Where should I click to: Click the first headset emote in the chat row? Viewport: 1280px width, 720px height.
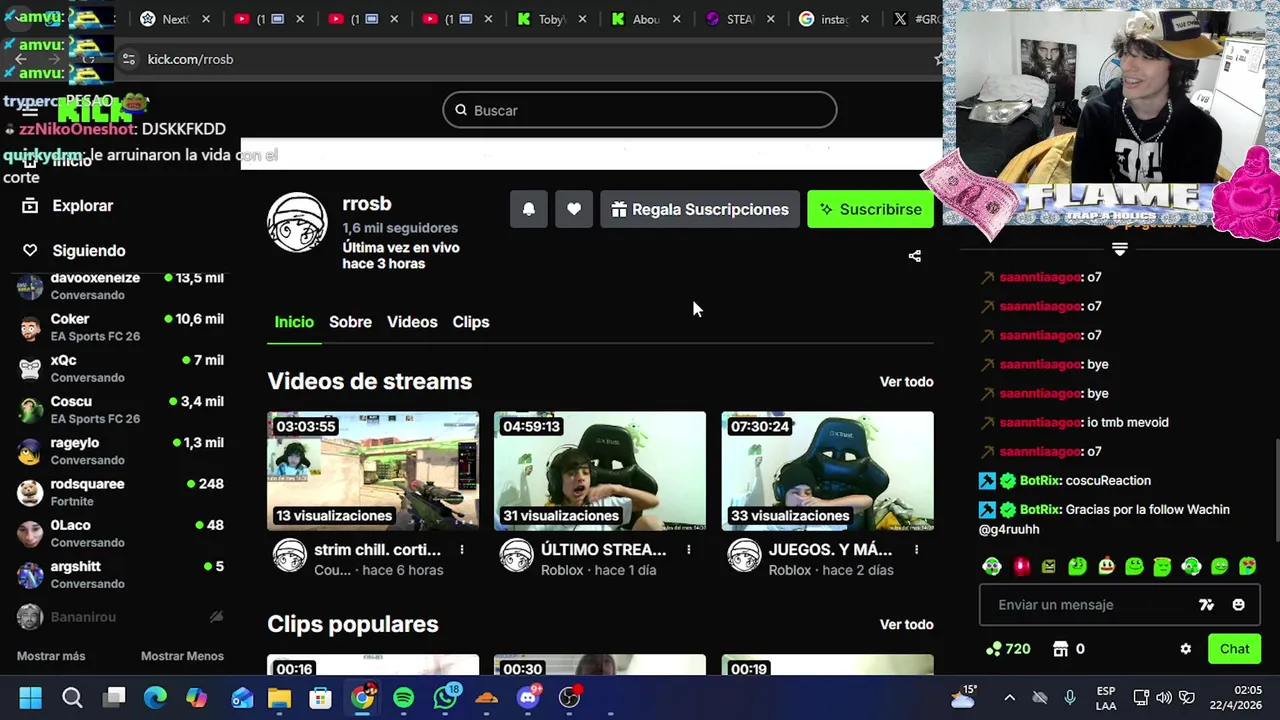coord(992,567)
